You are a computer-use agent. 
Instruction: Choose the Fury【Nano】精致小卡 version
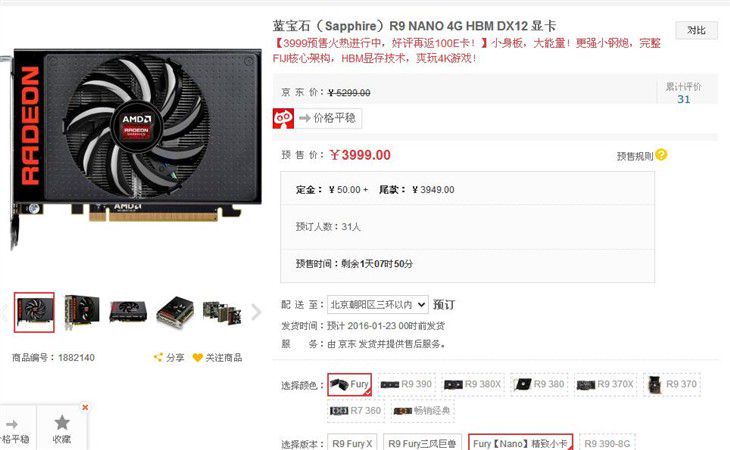520,443
